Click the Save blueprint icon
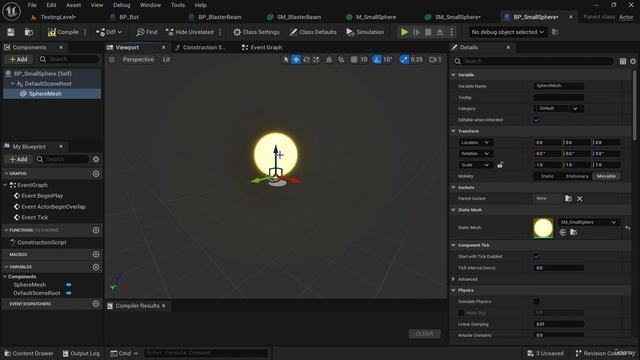Screen dimensions: 640x360 tap(11, 32)
